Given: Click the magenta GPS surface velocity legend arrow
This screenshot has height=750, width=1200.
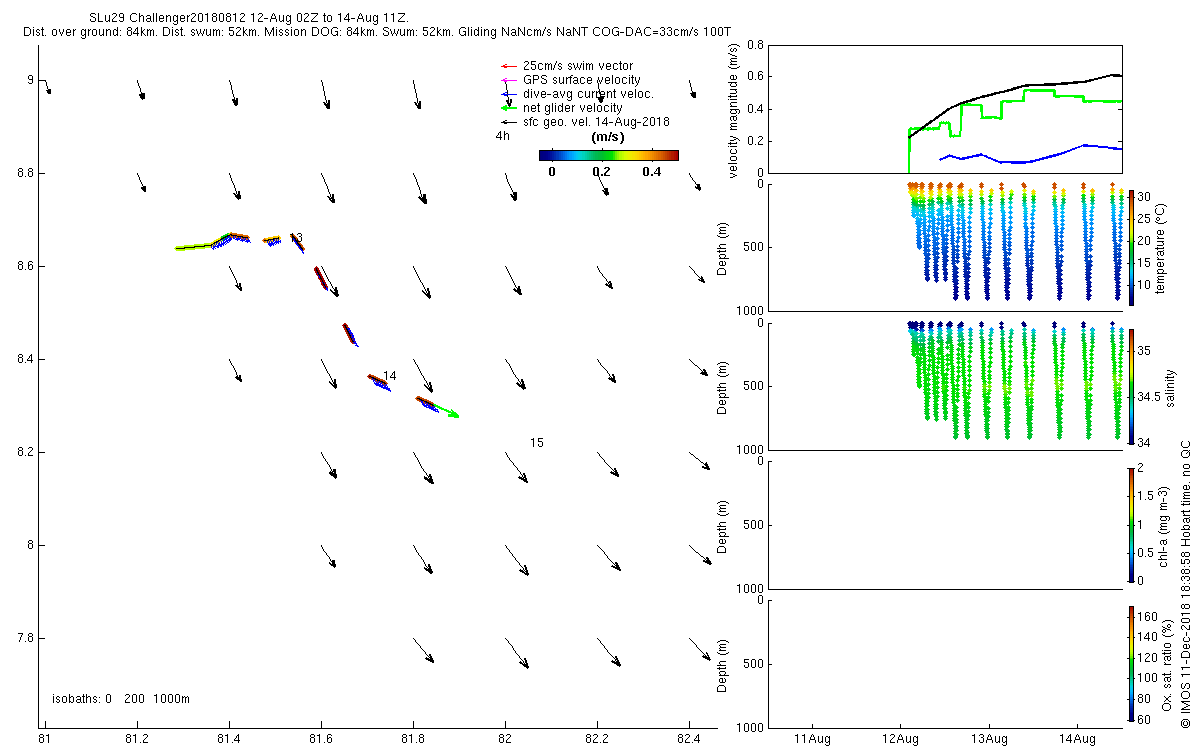Looking at the screenshot, I should tap(508, 80).
